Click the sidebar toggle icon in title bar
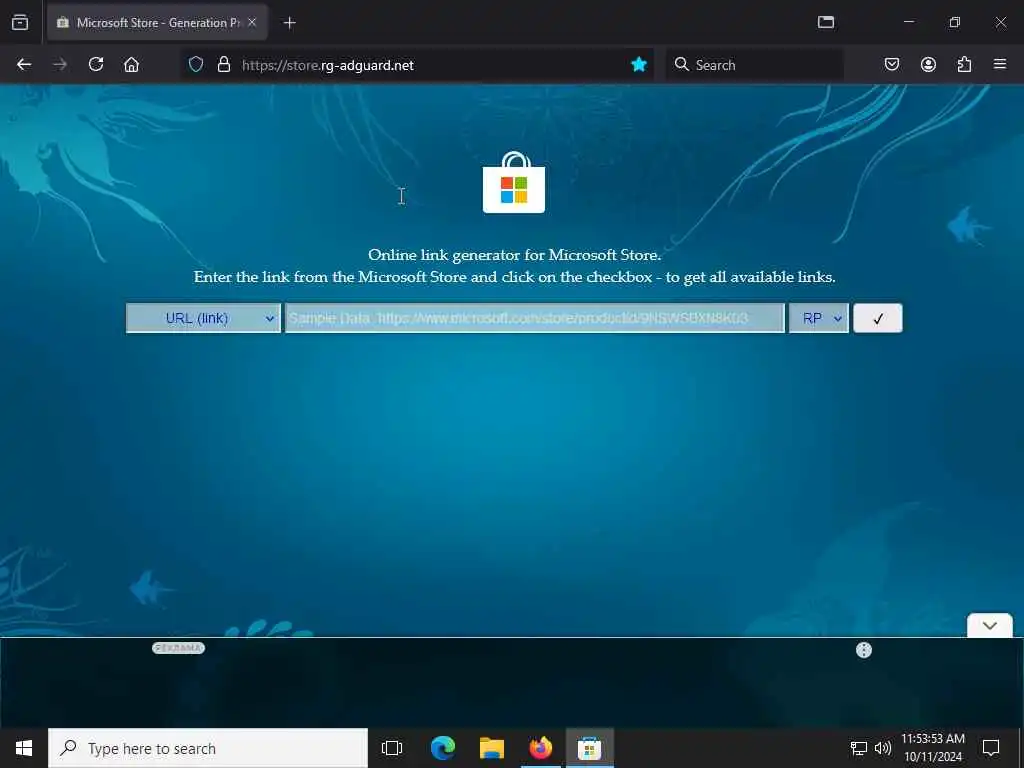 (826, 22)
